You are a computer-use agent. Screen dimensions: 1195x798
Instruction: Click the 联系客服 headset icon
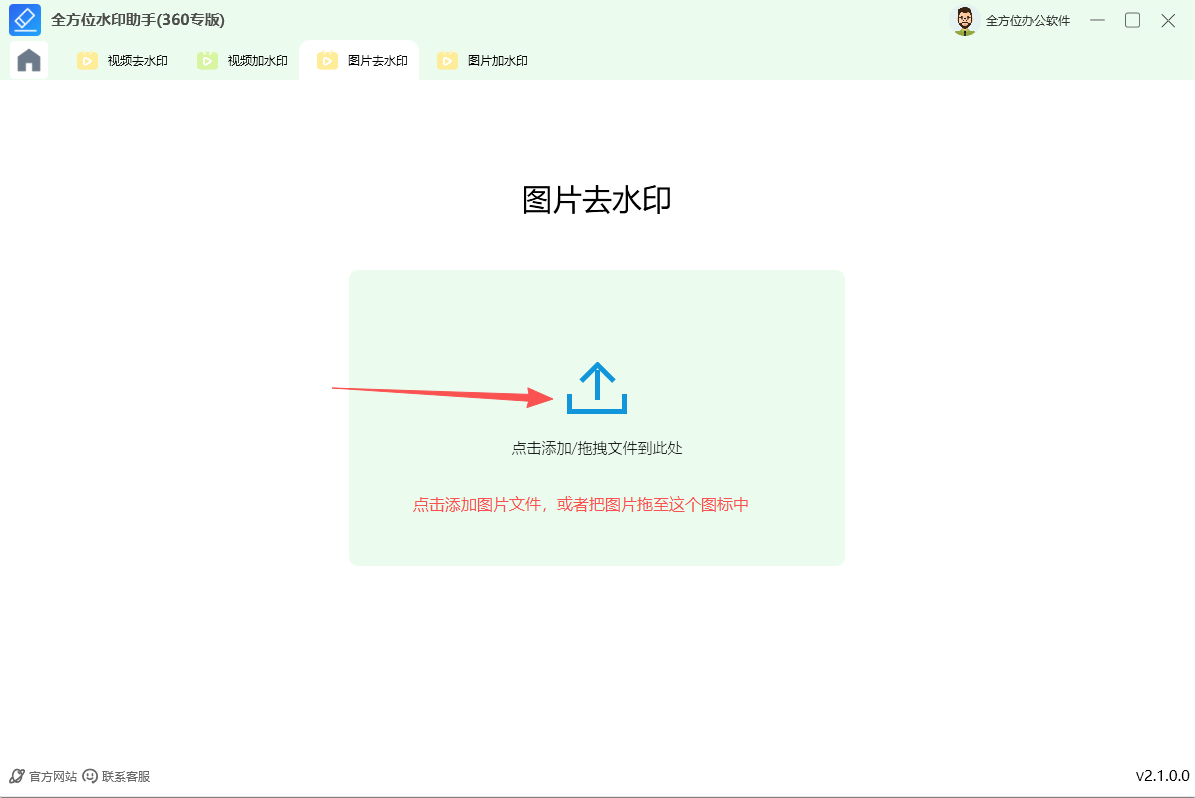pyautogui.click(x=91, y=775)
